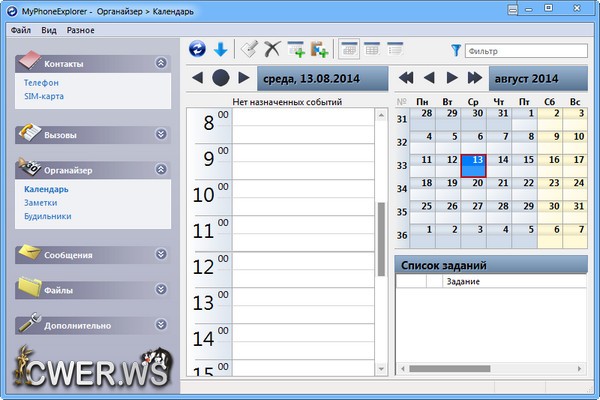Image resolution: width=600 pixels, height=400 pixels.
Task: Go to the previous day arrow
Action: coord(197,78)
